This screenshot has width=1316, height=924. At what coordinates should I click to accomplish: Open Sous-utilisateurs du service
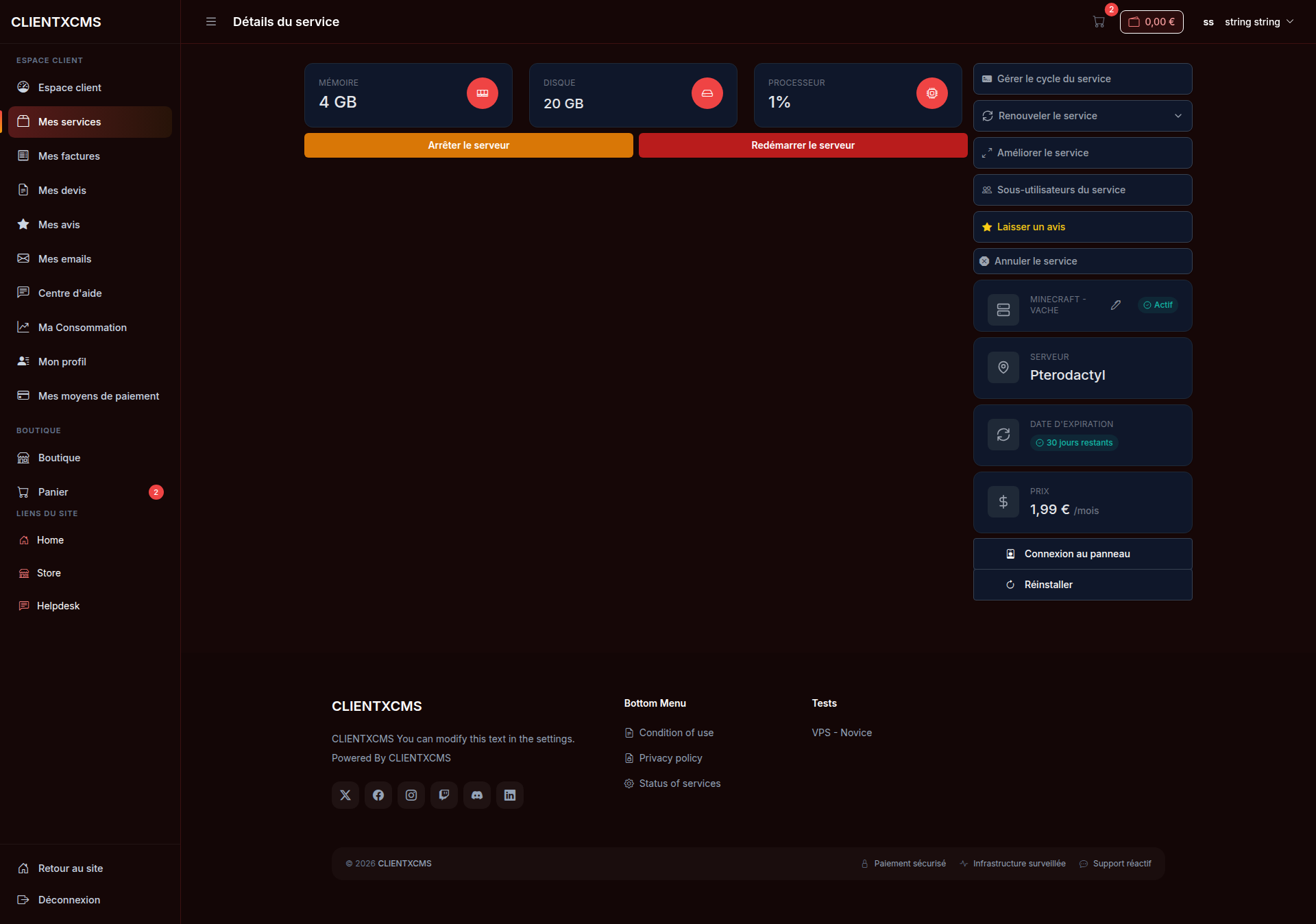tap(1082, 190)
